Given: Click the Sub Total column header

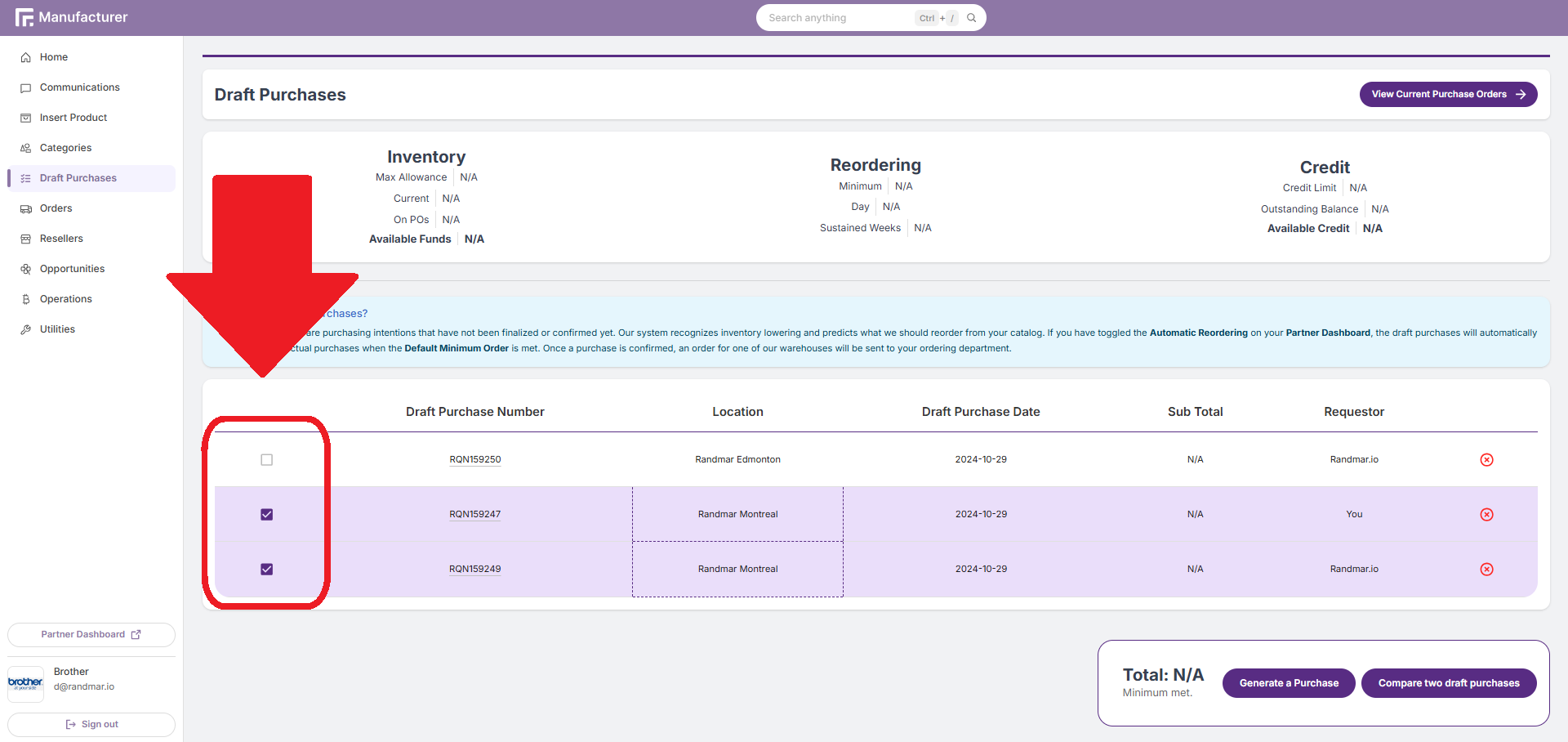Looking at the screenshot, I should coord(1195,412).
